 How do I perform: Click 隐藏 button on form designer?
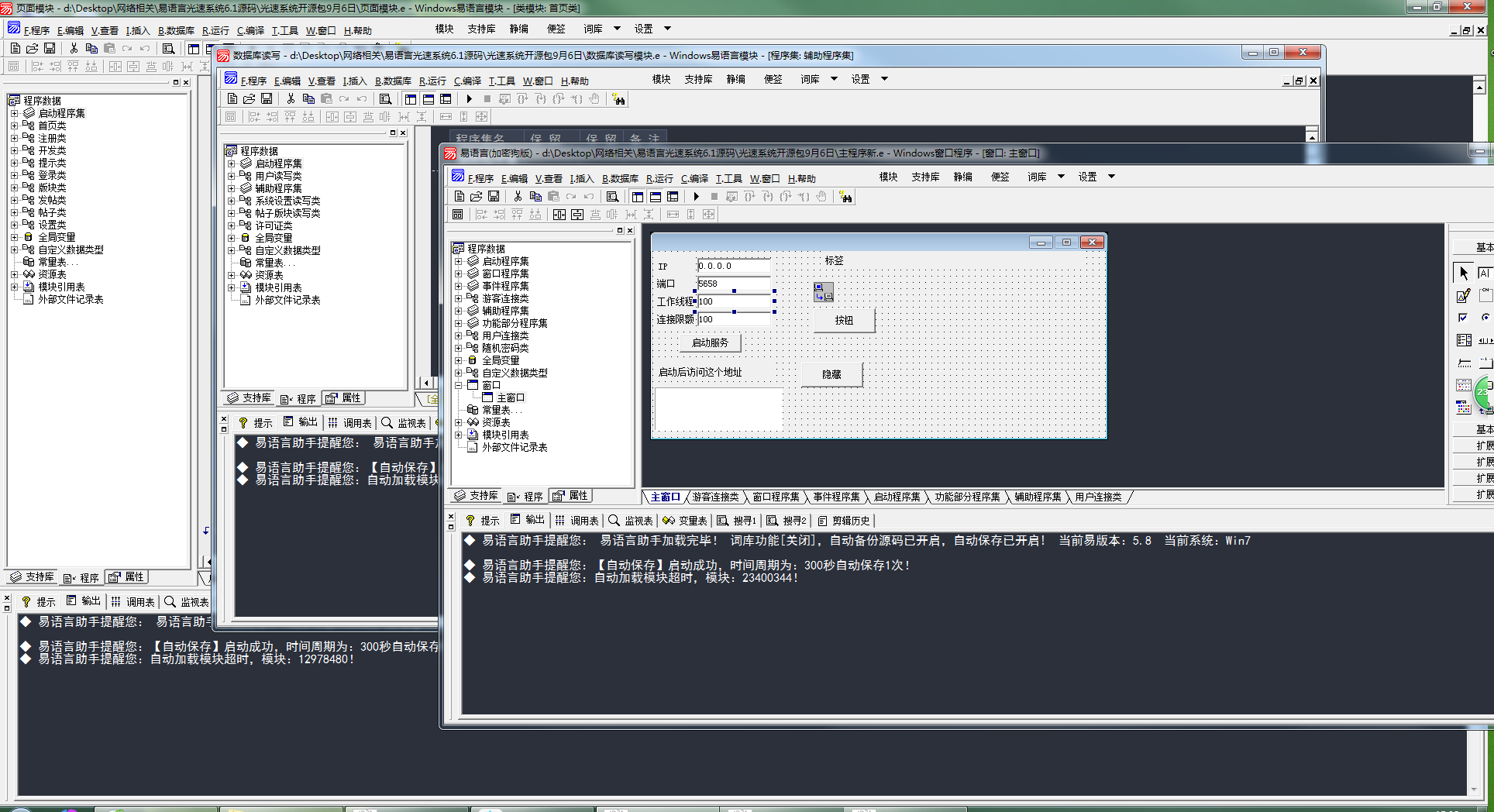click(x=831, y=374)
